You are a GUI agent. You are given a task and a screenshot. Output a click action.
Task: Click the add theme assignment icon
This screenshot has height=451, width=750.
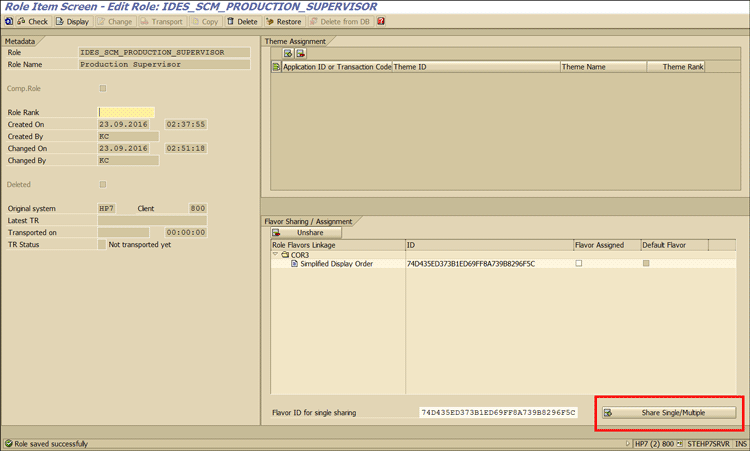point(288,53)
